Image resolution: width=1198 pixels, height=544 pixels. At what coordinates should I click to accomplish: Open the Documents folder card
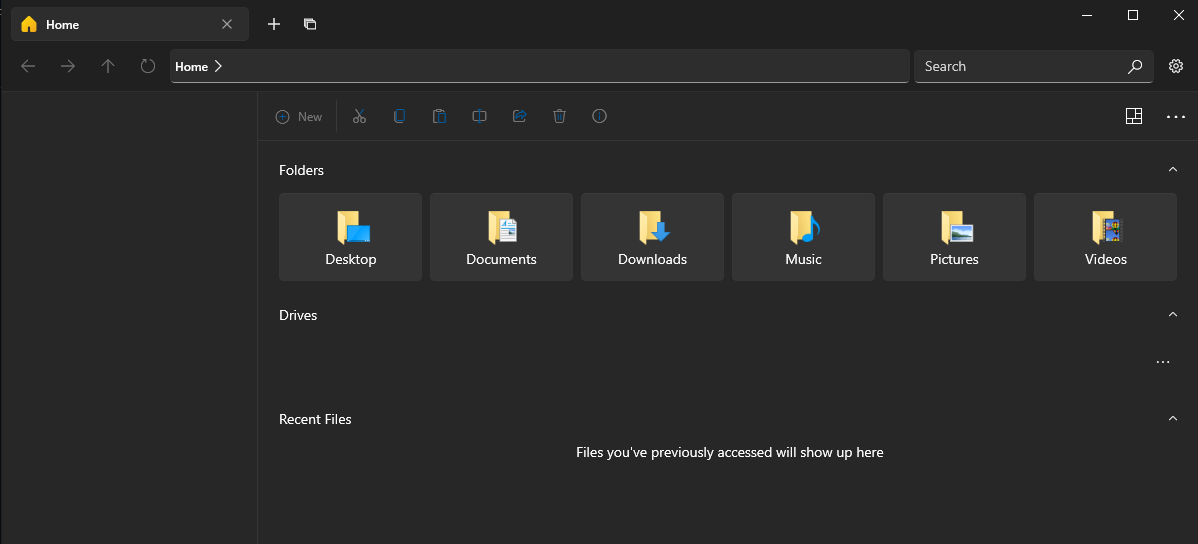click(501, 237)
